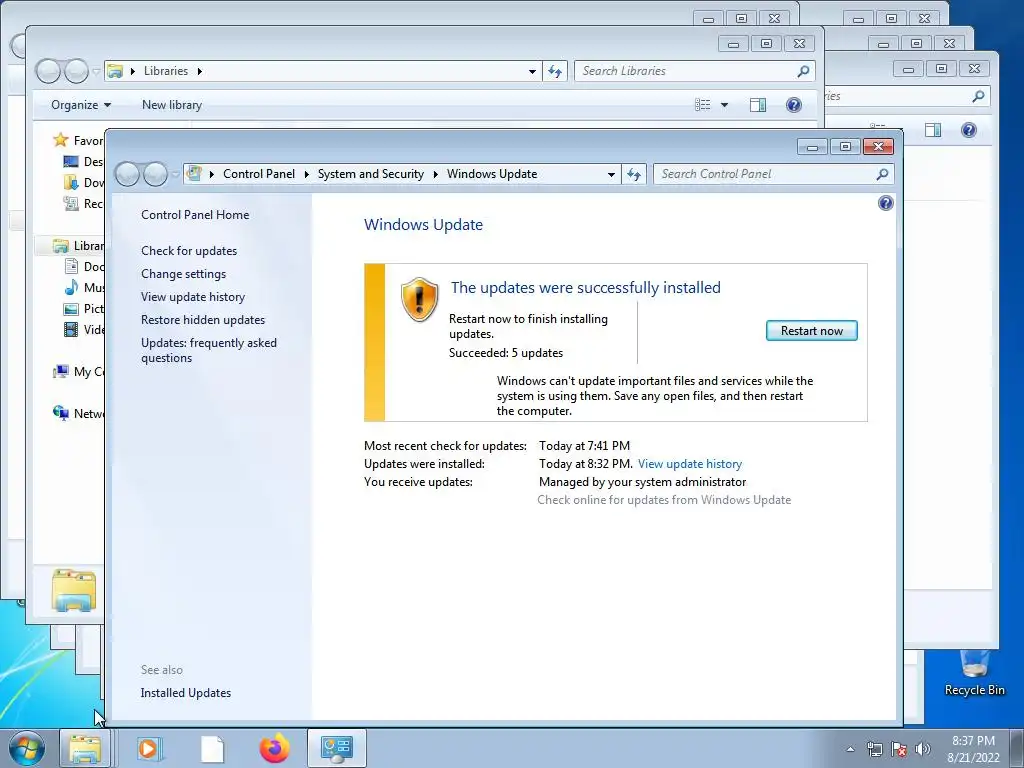Open Action Center flag tray icon
Image resolution: width=1024 pixels, height=768 pixels.
pos(899,749)
